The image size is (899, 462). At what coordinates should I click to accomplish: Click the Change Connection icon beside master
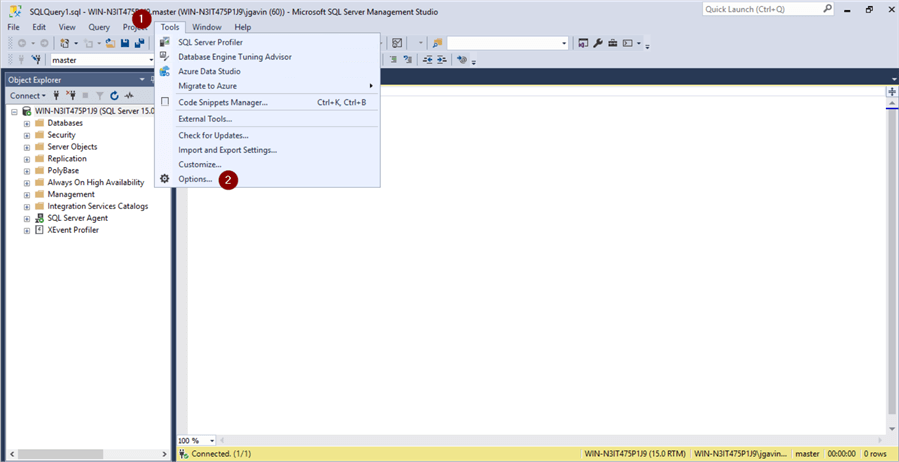click(38, 59)
